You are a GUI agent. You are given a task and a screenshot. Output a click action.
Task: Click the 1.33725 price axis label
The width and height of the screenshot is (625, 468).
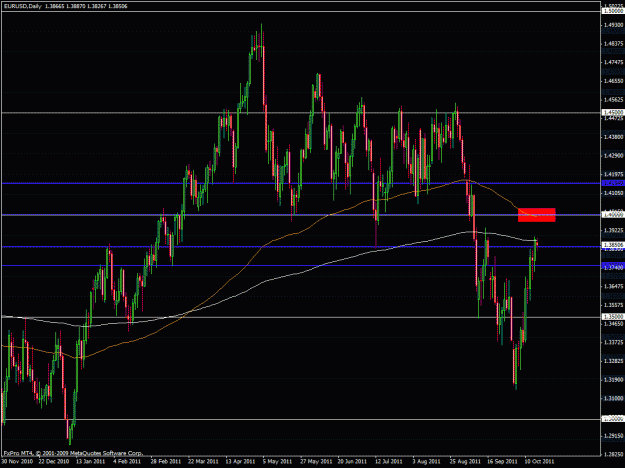613,342
